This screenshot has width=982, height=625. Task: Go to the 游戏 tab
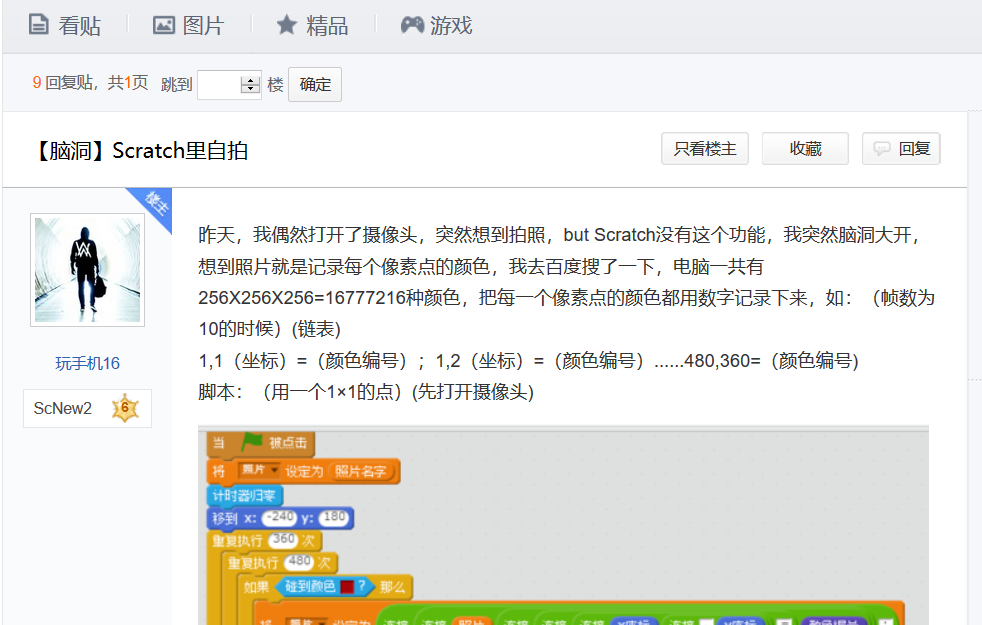coord(437,26)
